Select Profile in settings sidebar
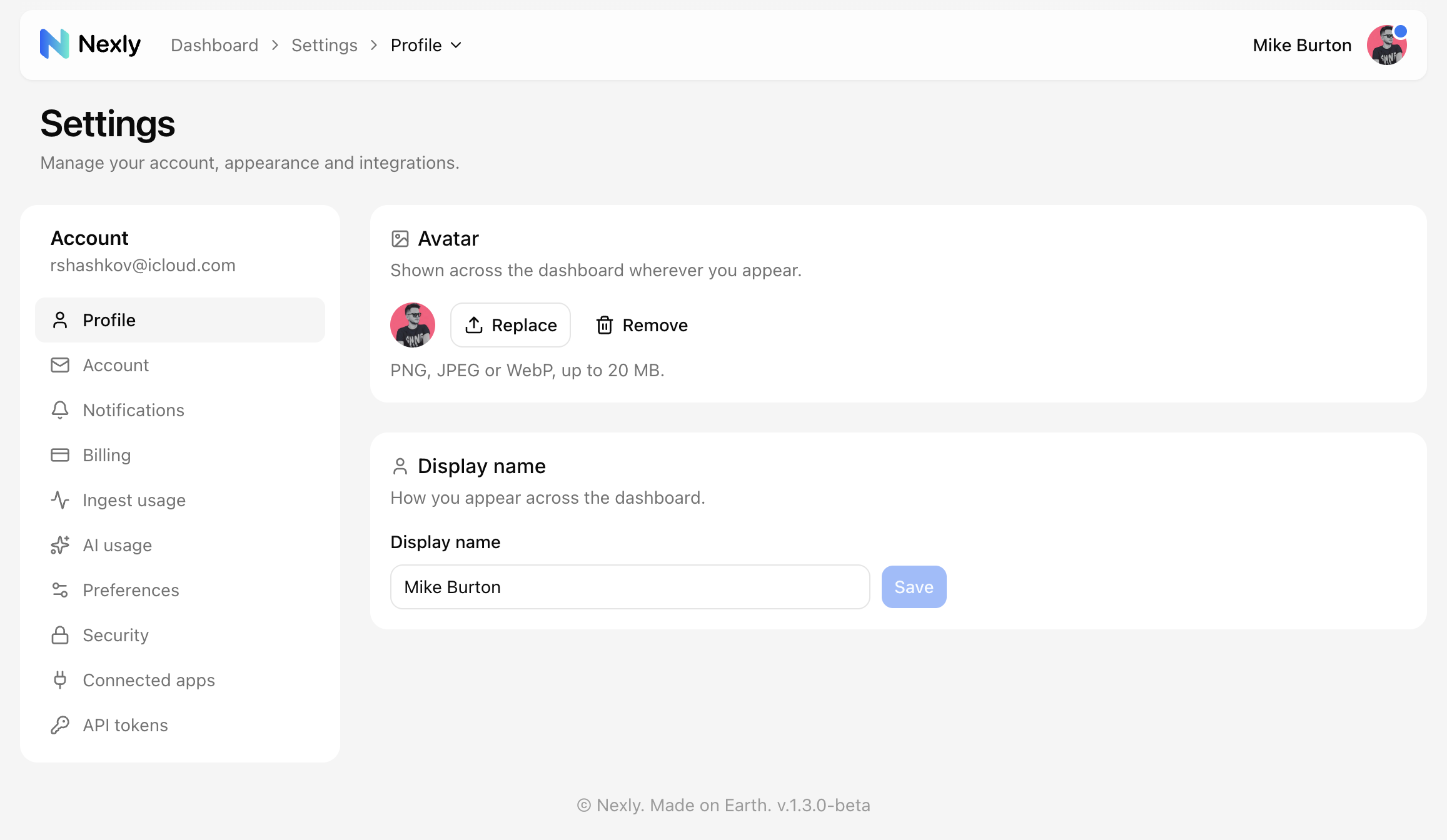This screenshot has width=1447, height=840. (180, 320)
